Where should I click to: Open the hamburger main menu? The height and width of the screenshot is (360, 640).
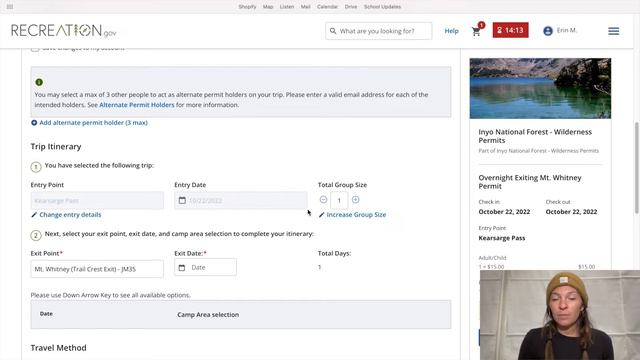coord(613,31)
